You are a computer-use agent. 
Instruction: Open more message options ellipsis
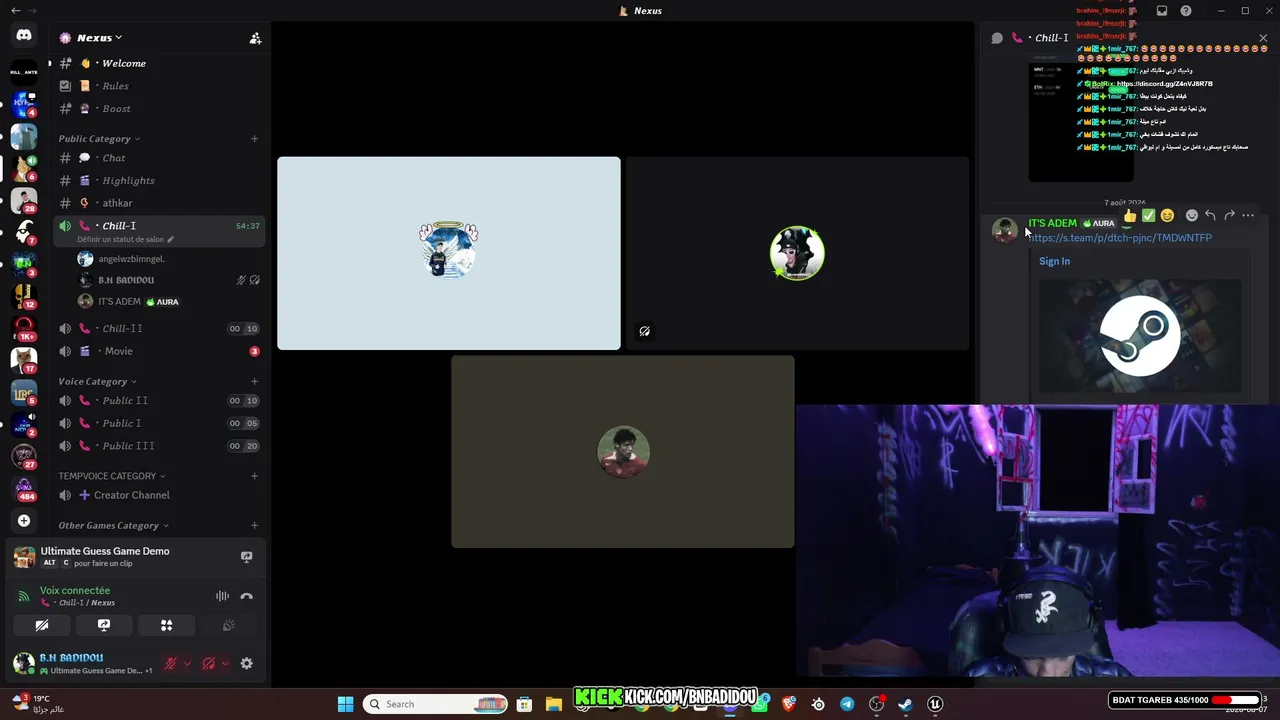(1248, 215)
